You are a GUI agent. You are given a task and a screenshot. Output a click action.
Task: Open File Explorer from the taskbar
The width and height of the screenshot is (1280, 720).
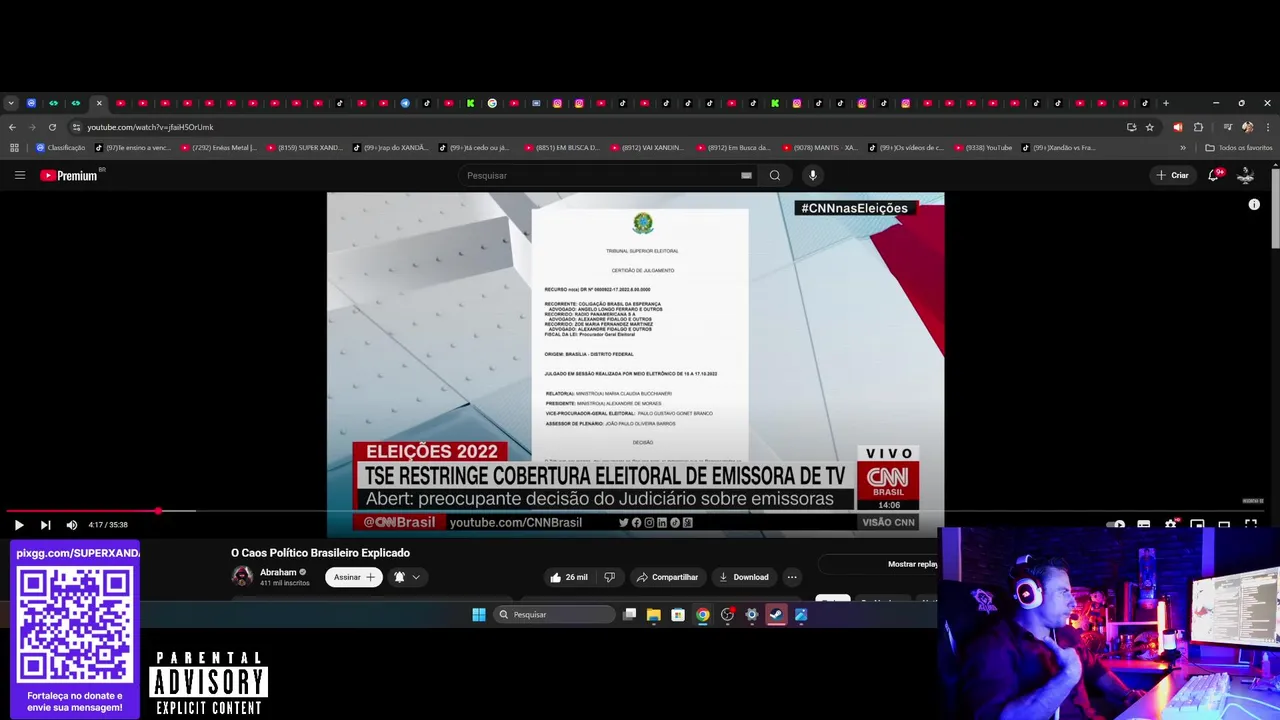coord(653,615)
